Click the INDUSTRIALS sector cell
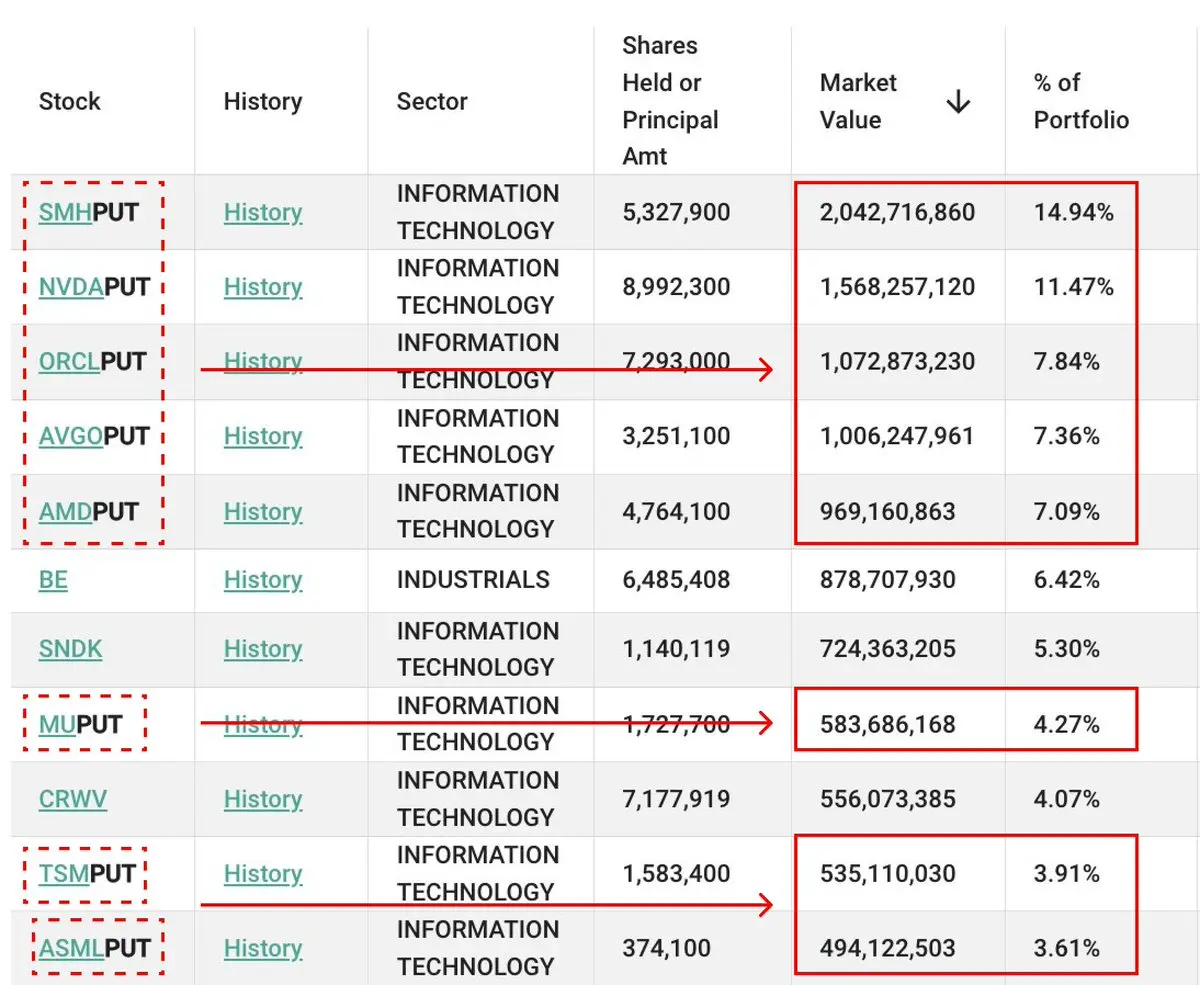1200x985 pixels. (x=473, y=580)
